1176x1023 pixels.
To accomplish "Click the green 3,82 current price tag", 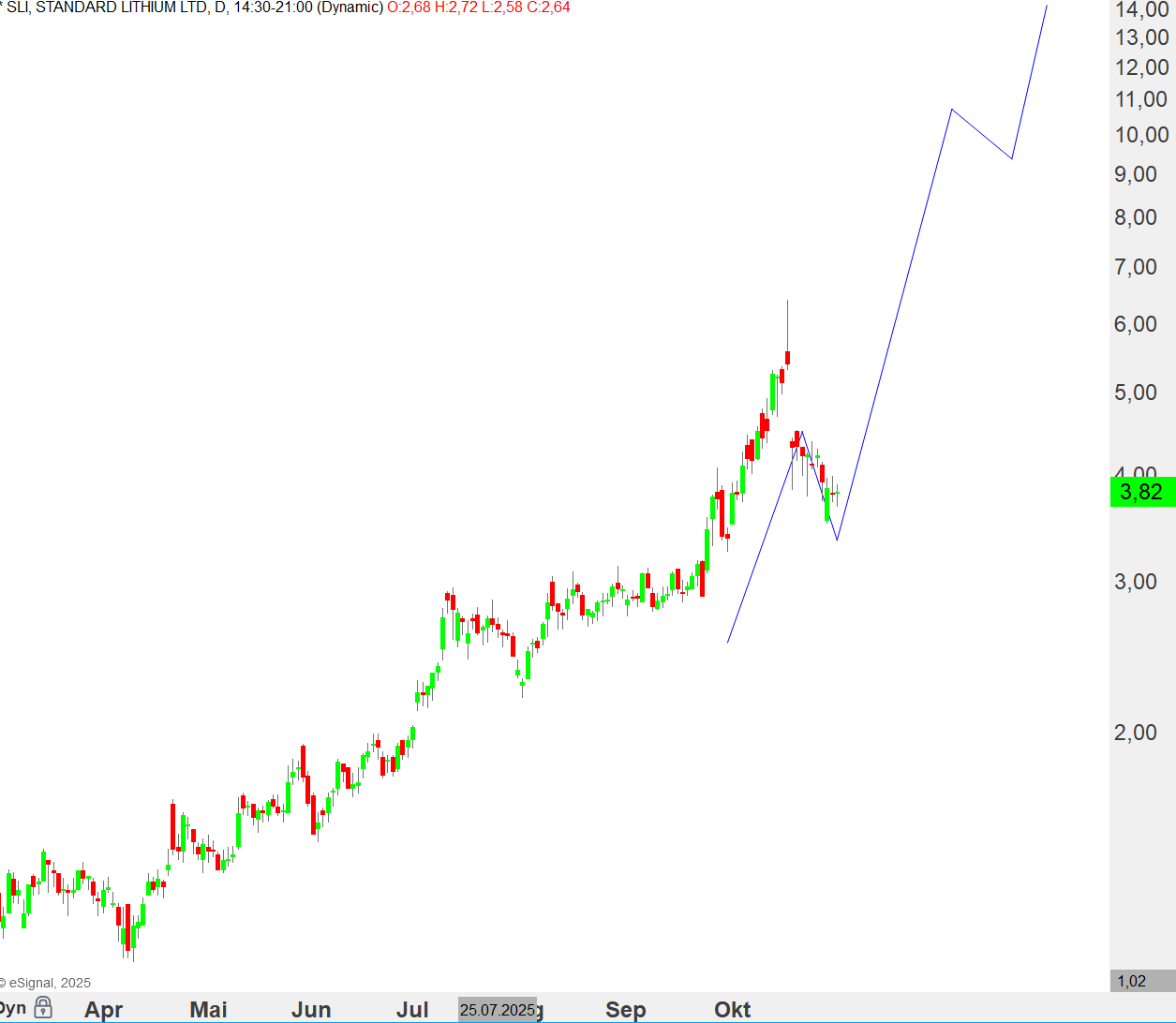I will [1141, 492].
